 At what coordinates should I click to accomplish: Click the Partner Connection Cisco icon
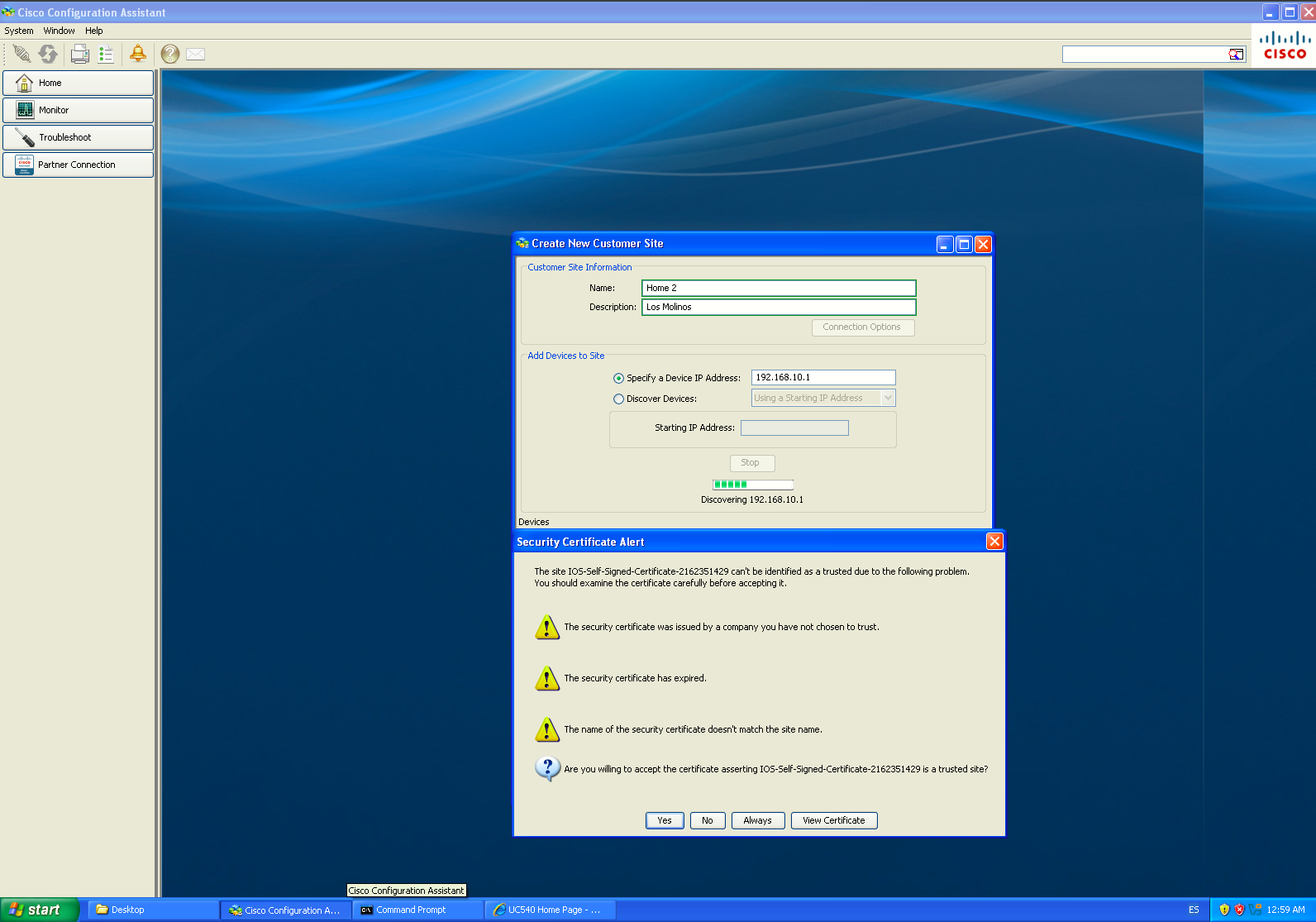pos(24,165)
